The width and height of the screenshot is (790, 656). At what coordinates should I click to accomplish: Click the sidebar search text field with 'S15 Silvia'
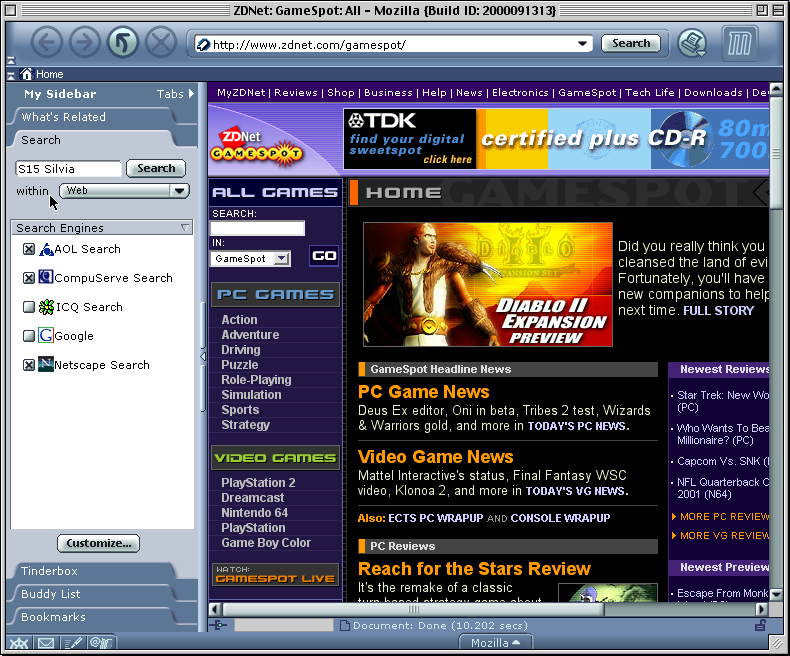tap(69, 169)
